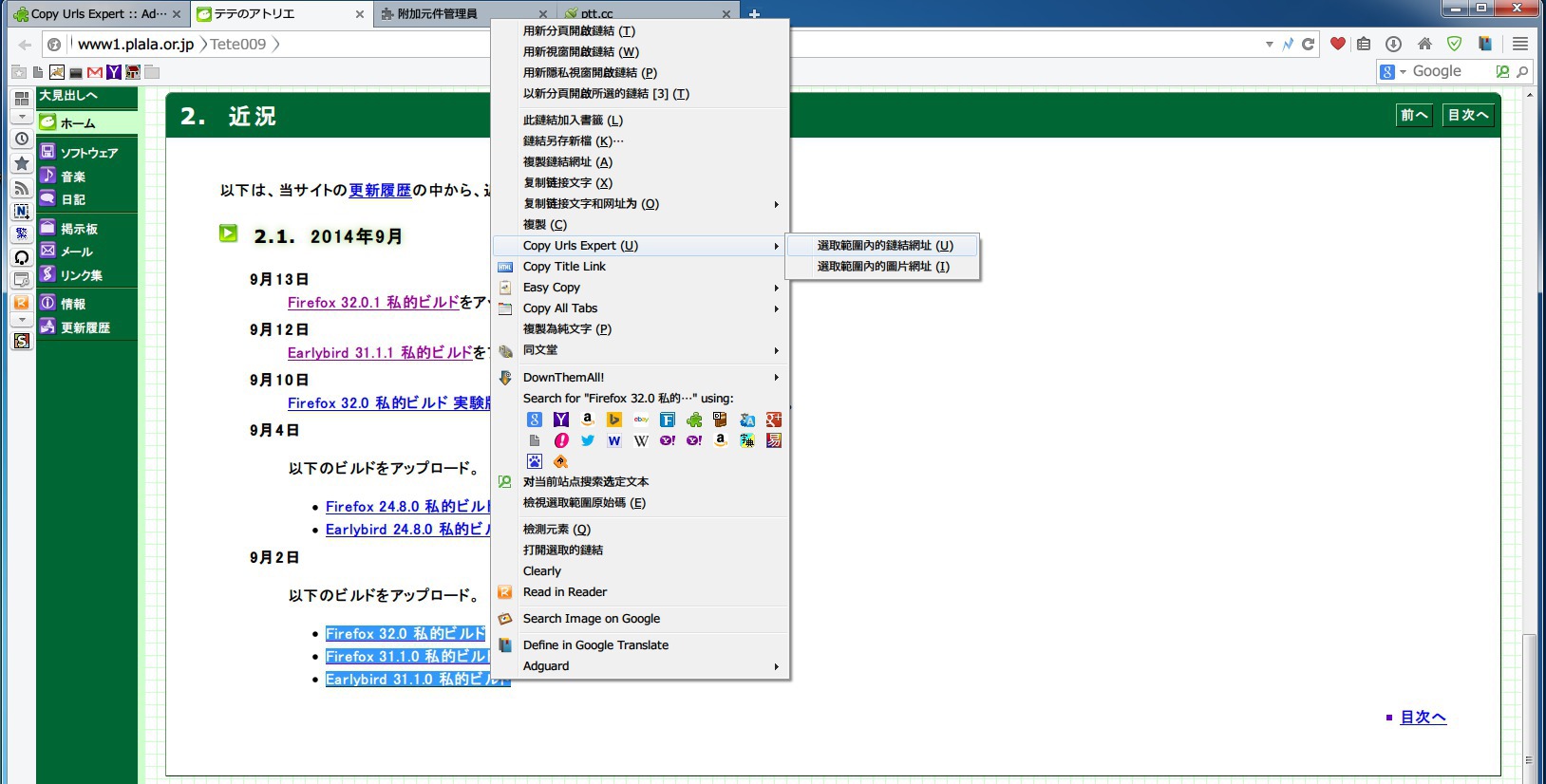Open the History clock sidebar icon
Image resolution: width=1546 pixels, height=784 pixels.
pyautogui.click(x=21, y=139)
